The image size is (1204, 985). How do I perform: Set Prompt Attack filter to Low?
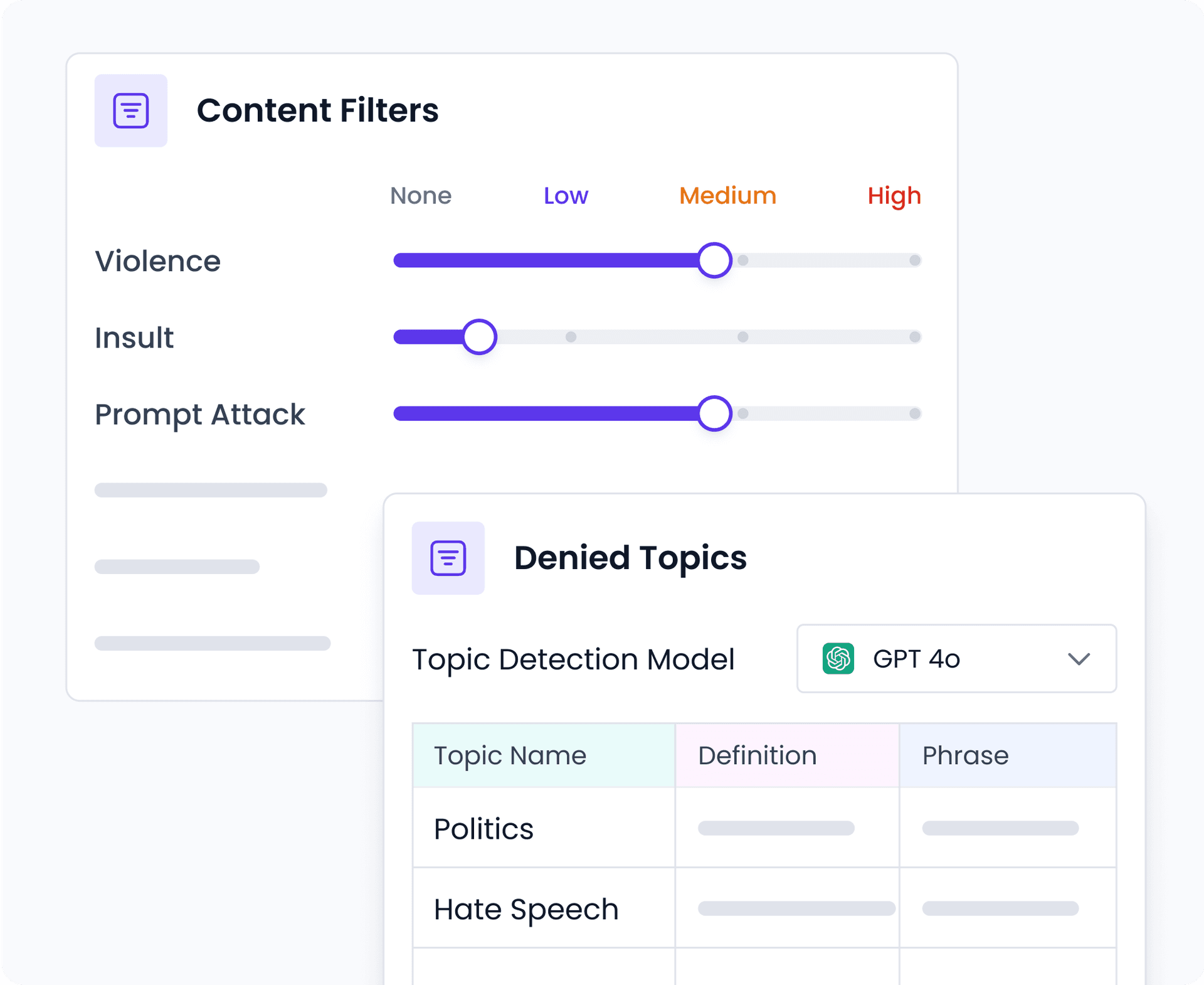click(573, 413)
